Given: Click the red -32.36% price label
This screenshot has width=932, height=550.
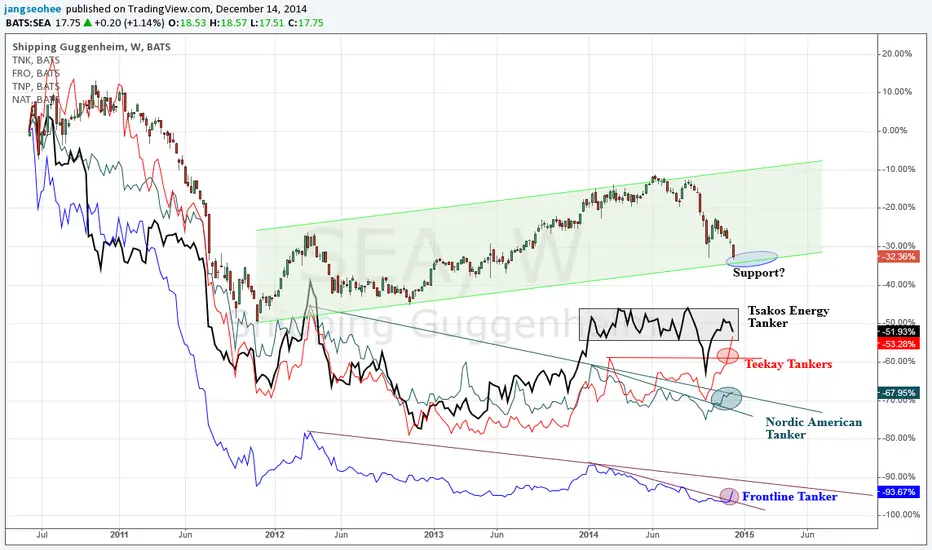Looking at the screenshot, I should 899,257.
